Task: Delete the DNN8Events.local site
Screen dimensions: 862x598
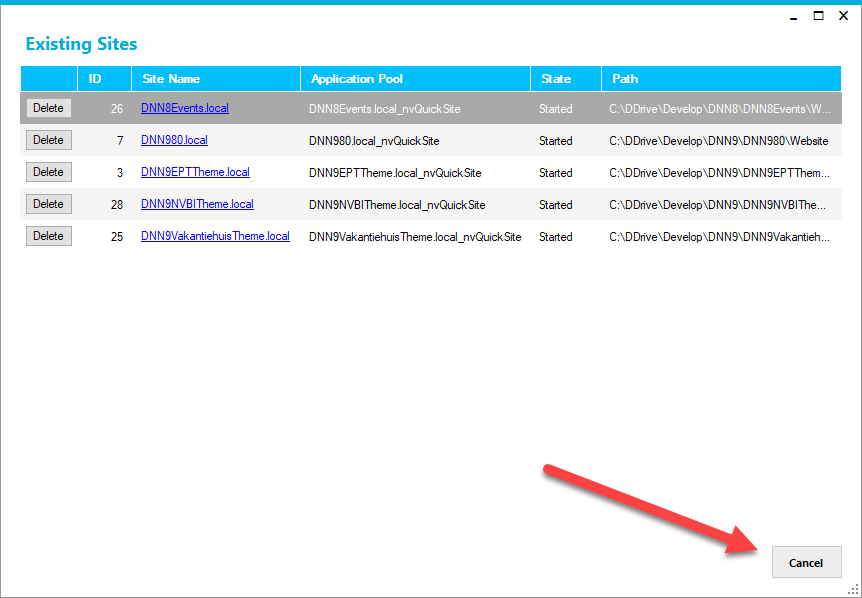Action: click(x=48, y=108)
